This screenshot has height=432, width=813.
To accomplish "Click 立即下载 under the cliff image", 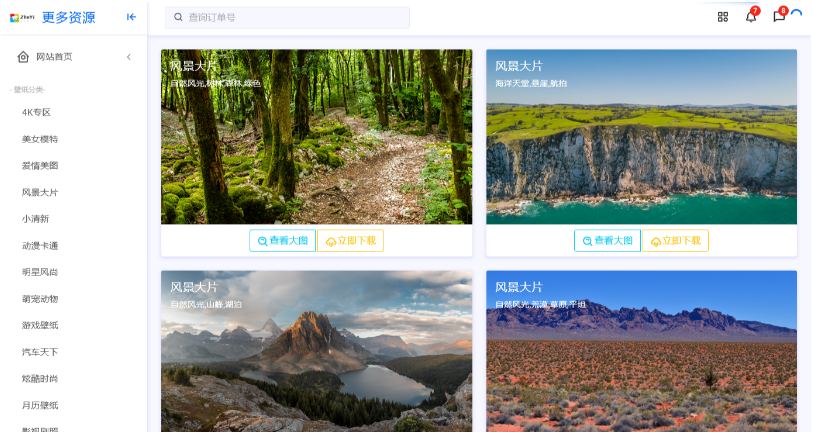I will [675, 241].
